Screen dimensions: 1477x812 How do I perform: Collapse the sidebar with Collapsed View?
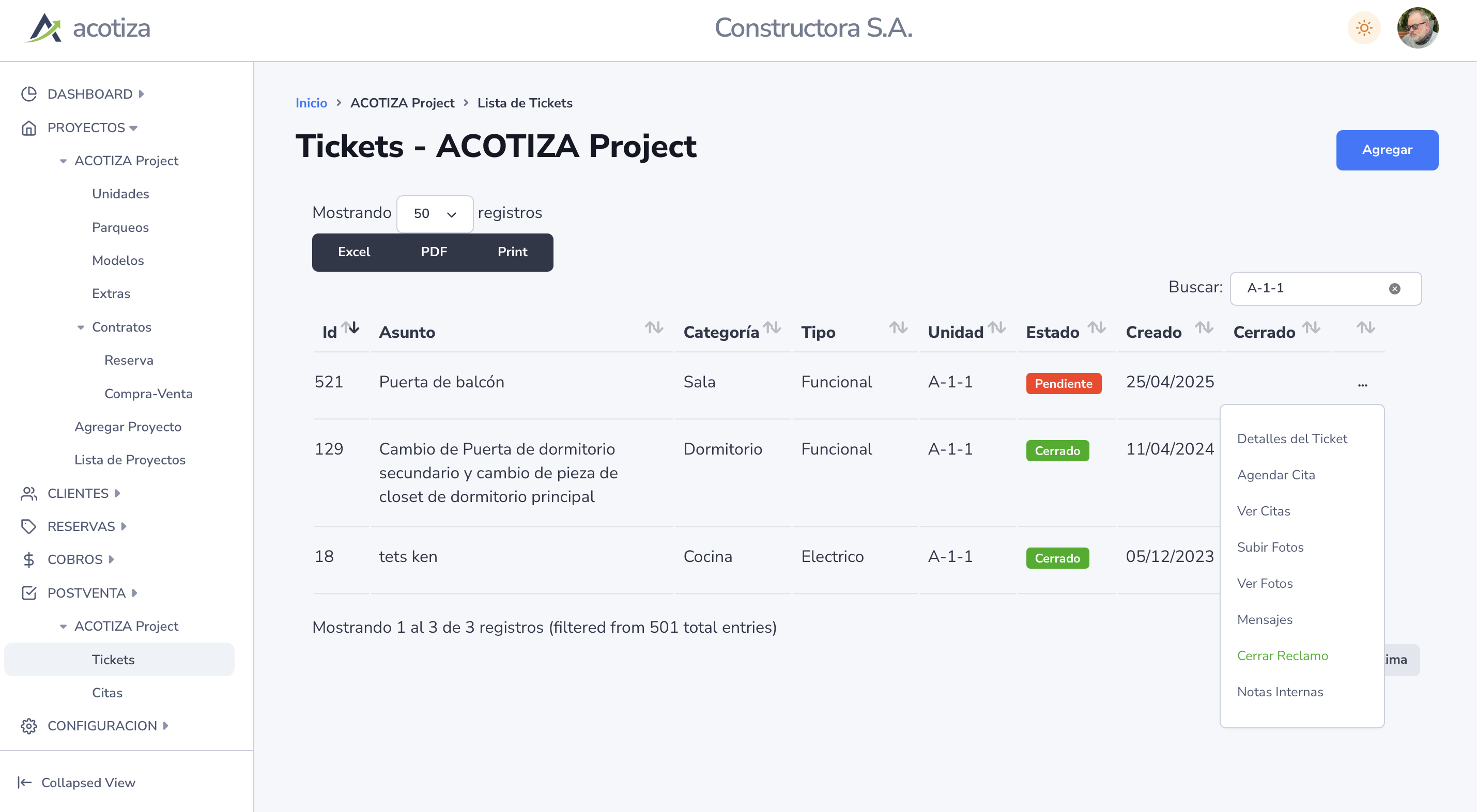[77, 783]
